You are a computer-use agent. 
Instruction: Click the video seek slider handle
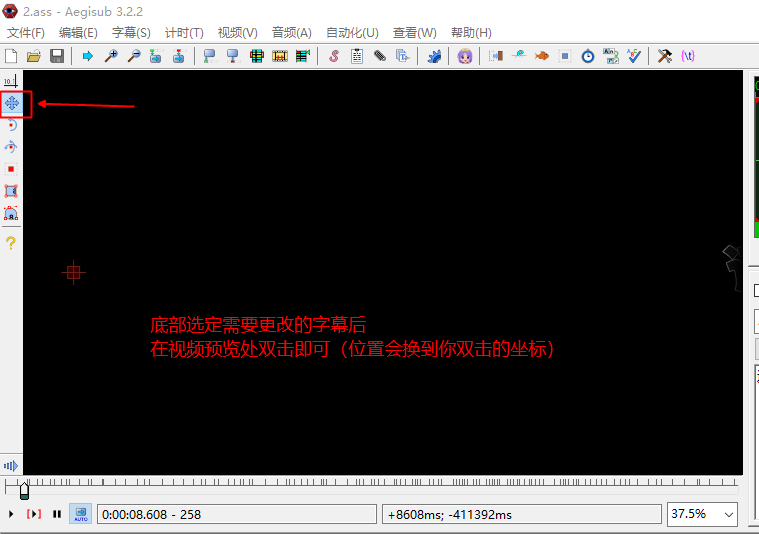click(24, 491)
